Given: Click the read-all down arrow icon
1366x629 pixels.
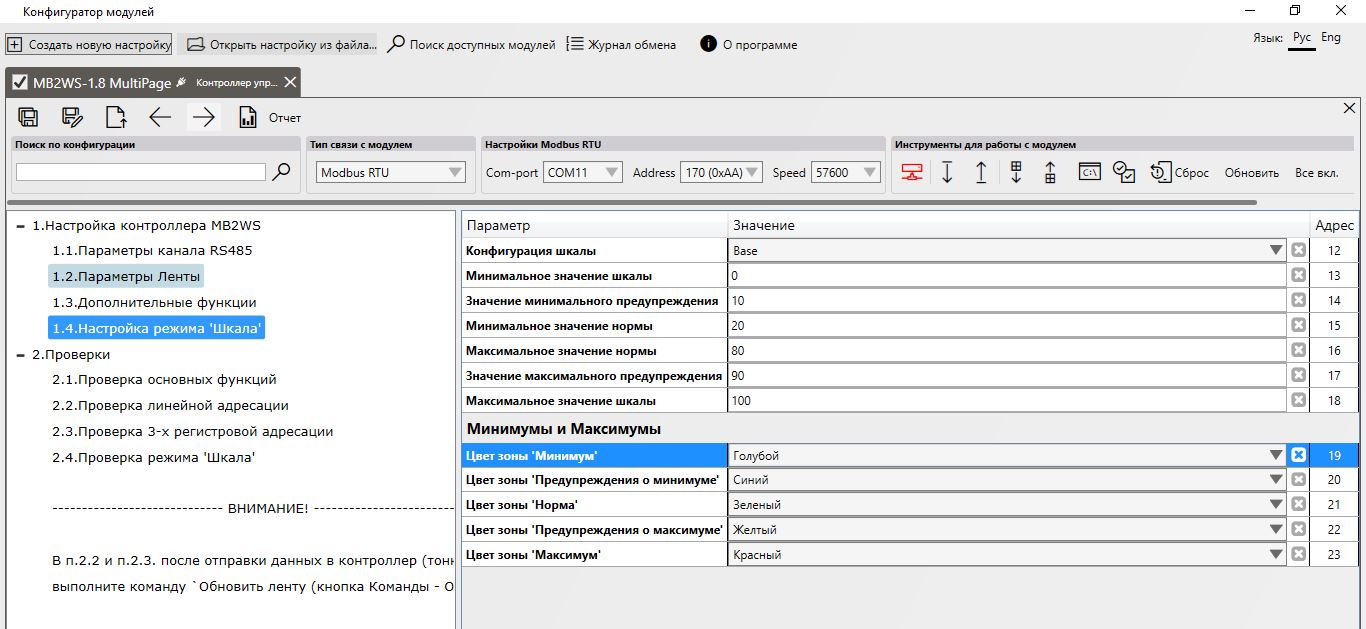Looking at the screenshot, I should coord(947,172).
